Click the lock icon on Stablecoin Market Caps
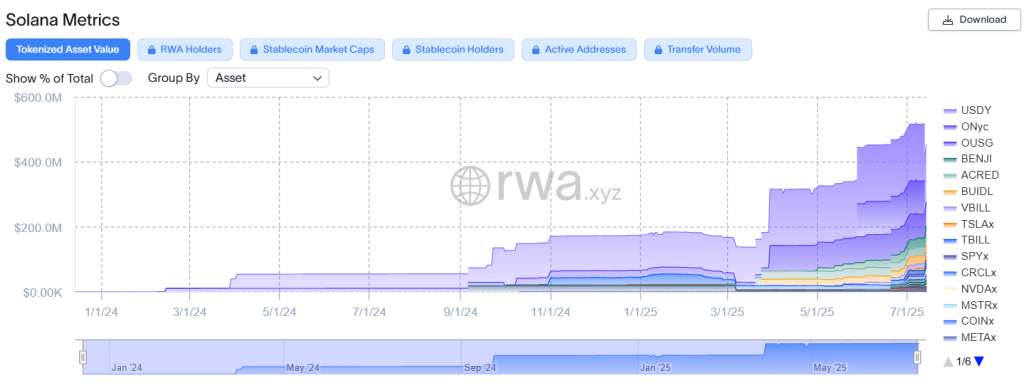Screen dimensions: 1024x388 click(x=253, y=50)
